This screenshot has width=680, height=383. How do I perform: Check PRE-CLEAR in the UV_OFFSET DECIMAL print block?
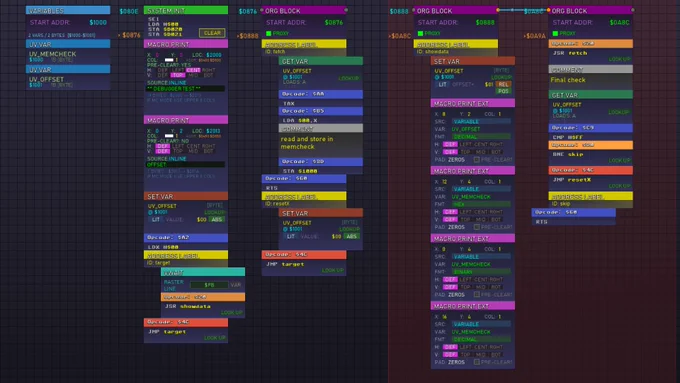[477, 160]
